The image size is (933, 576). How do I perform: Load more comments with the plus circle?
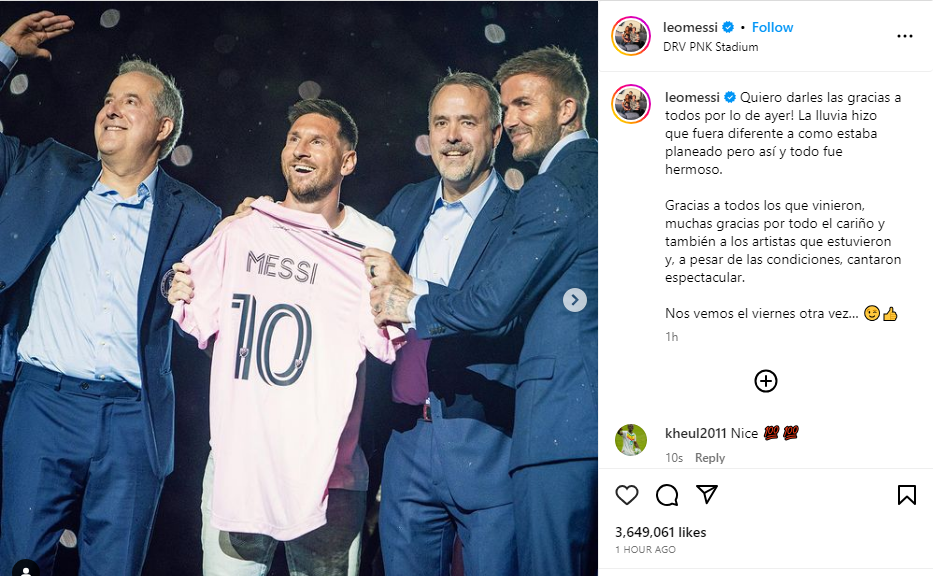(x=766, y=381)
